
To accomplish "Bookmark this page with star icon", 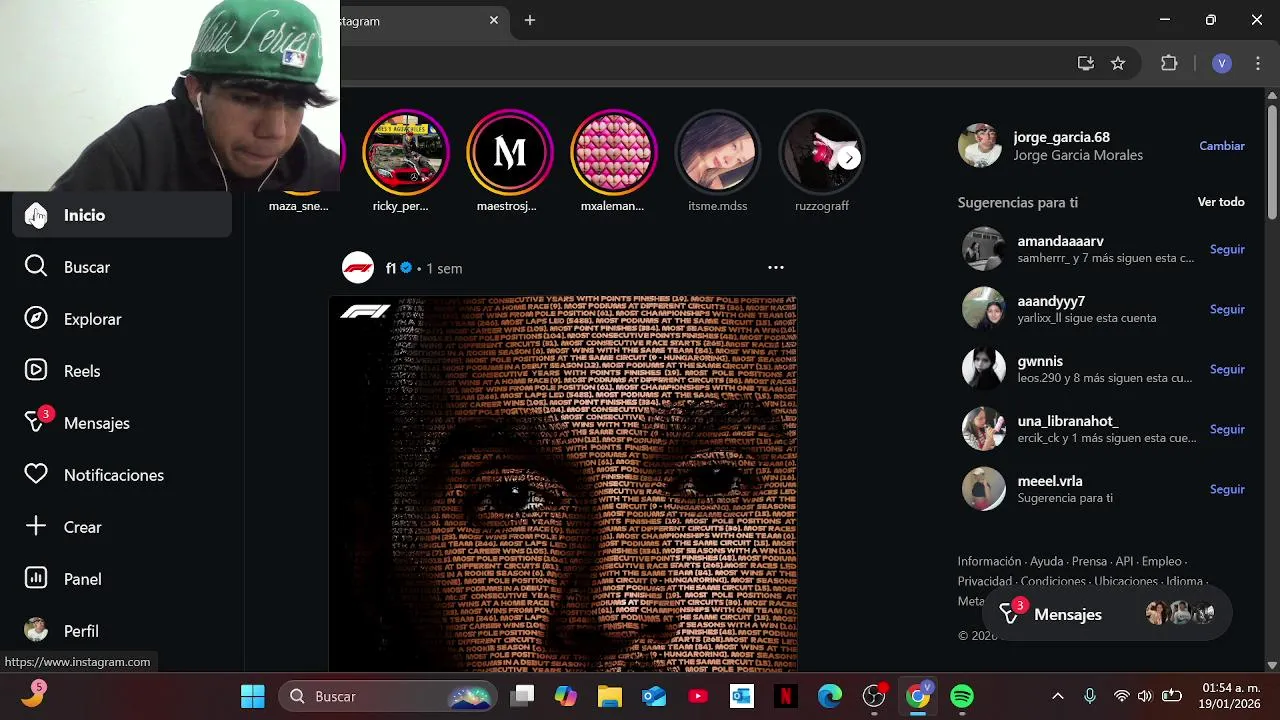I will click(x=1118, y=63).
